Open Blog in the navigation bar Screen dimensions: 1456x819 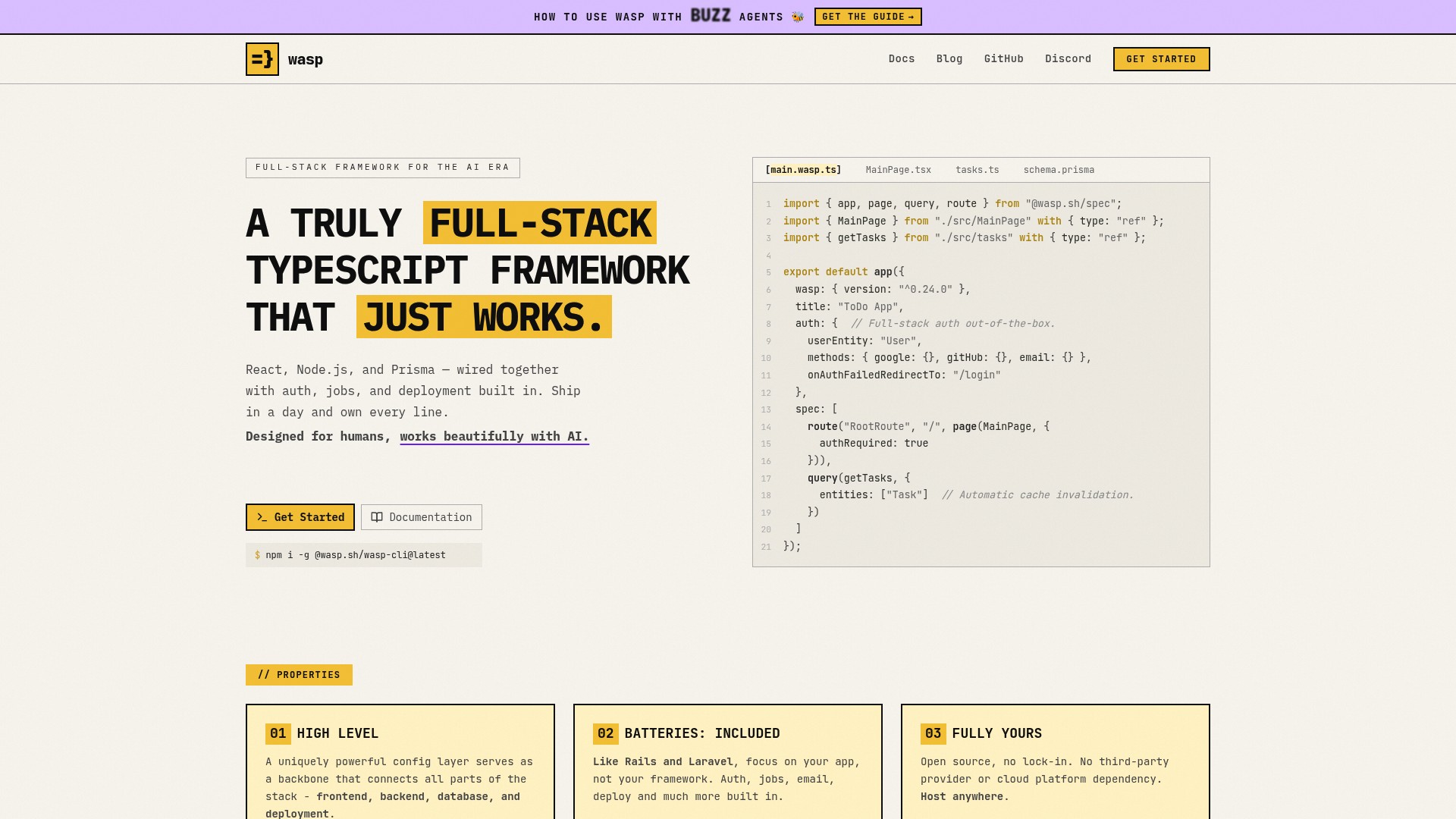949,59
